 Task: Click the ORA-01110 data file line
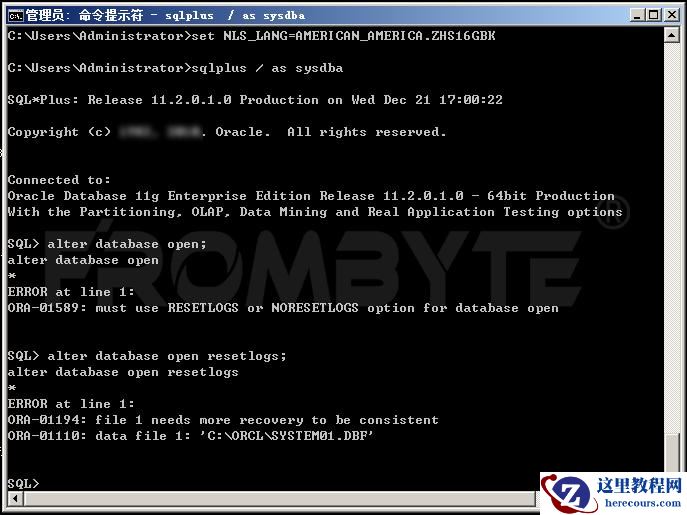point(191,436)
